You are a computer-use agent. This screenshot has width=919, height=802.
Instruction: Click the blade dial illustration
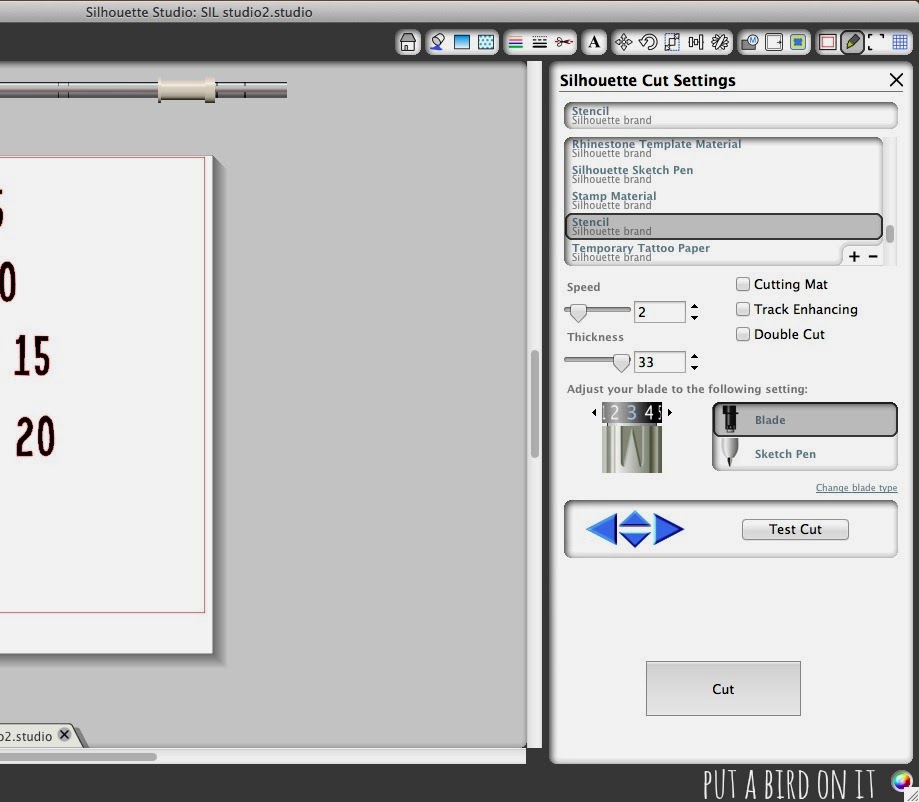coord(632,438)
